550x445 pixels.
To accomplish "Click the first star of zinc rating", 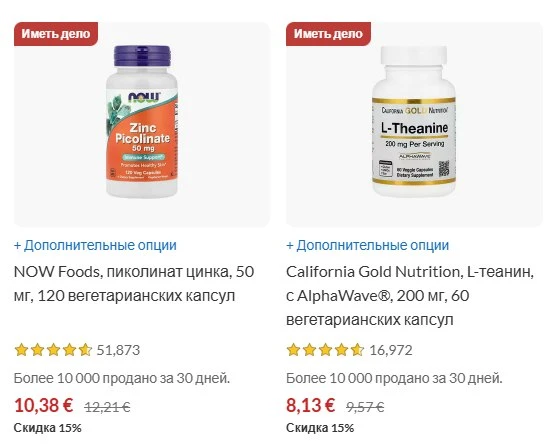I will 21,350.
